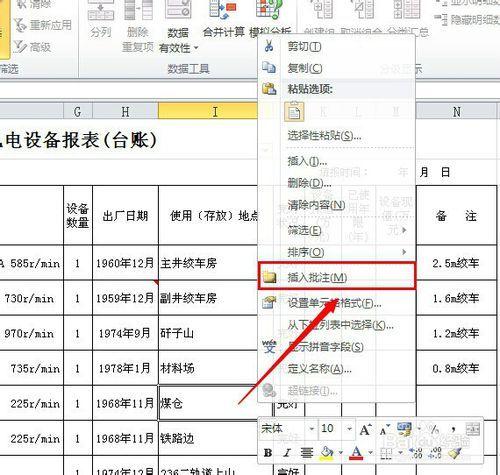Click the Subtotal (分类汇总) ribbon icon
The width and height of the screenshot is (500, 475).
pyautogui.click(x=406, y=9)
